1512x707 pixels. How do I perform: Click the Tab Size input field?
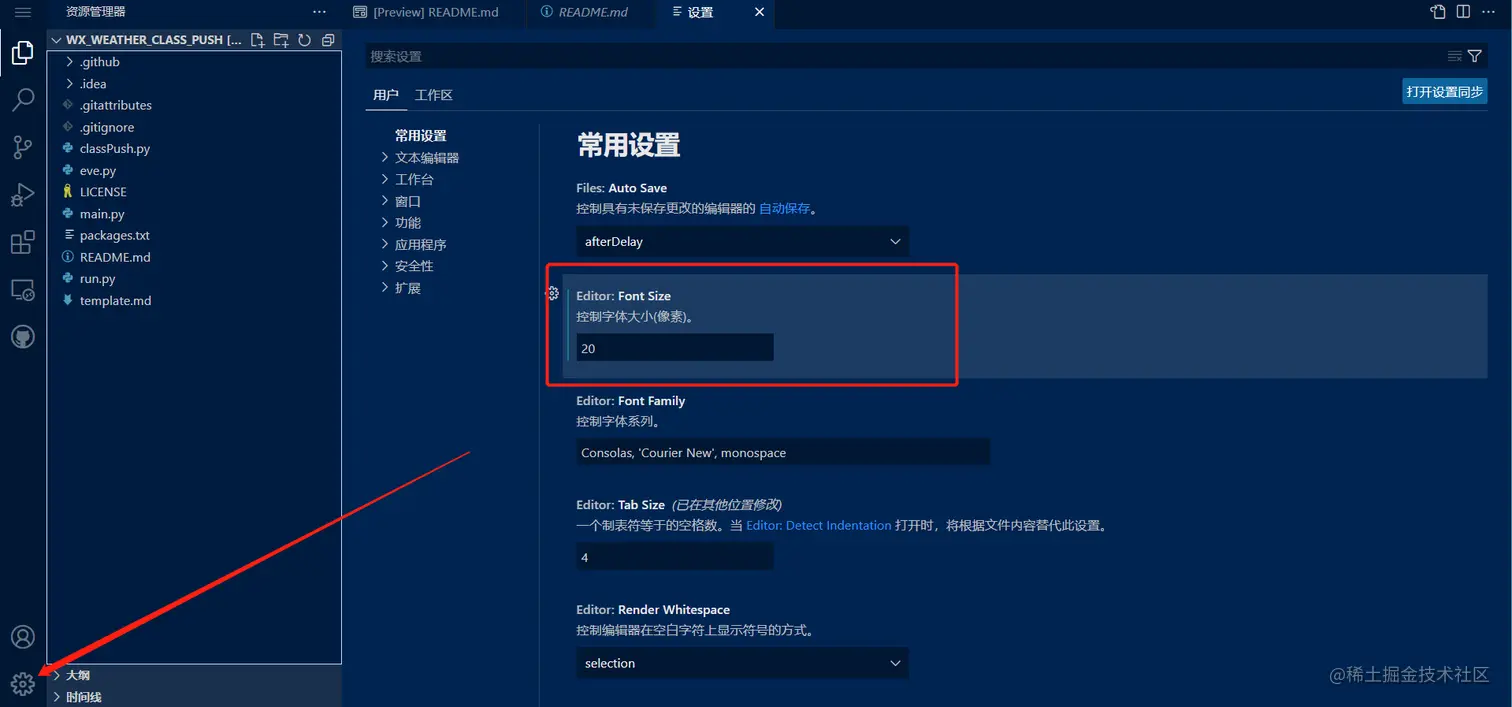click(x=675, y=557)
